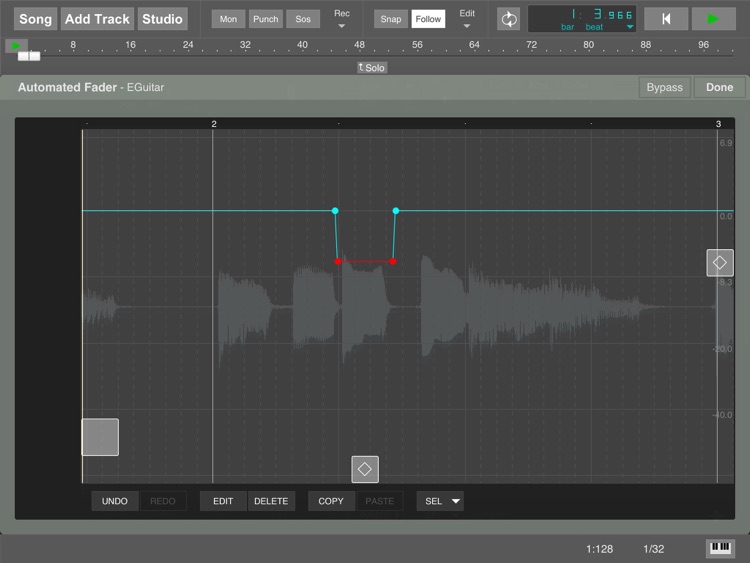The image size is (750, 563).
Task: Open the SEL dropdown
Action: [440, 501]
